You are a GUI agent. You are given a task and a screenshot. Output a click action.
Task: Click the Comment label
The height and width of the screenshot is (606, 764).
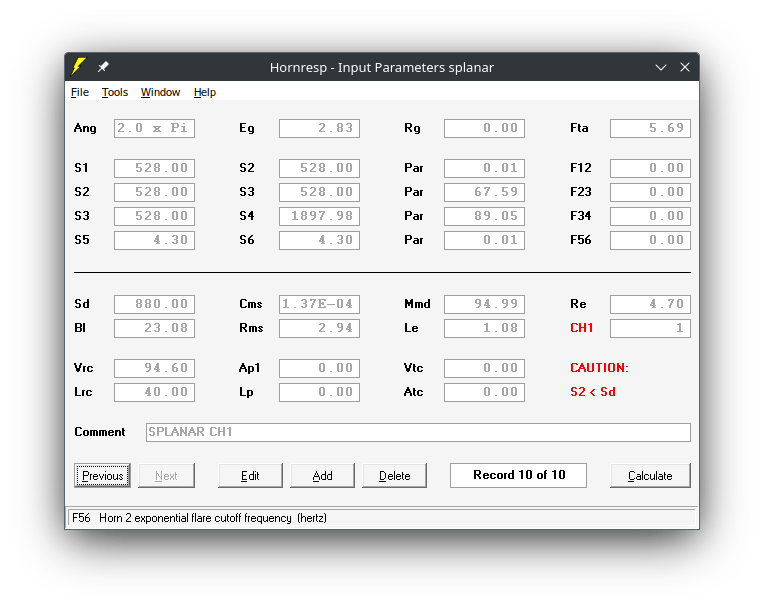tap(99, 432)
